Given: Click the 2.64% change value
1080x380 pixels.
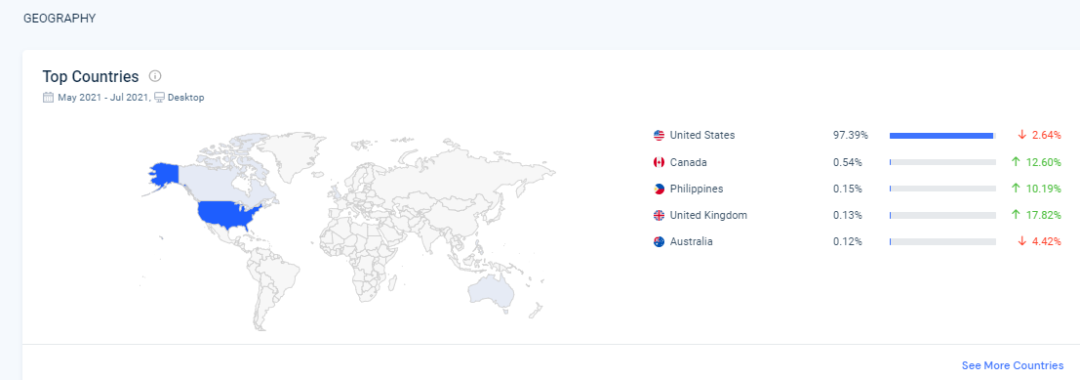Looking at the screenshot, I should (x=1046, y=136).
